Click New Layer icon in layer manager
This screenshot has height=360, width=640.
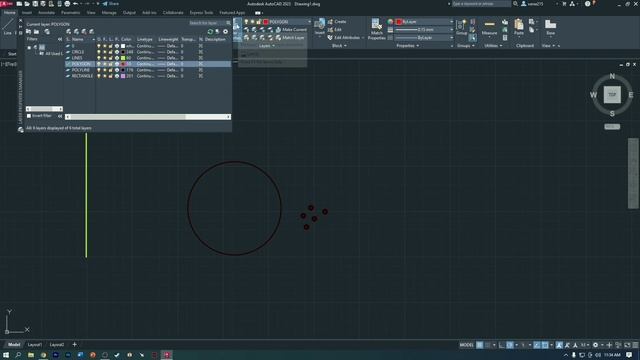click(69, 31)
